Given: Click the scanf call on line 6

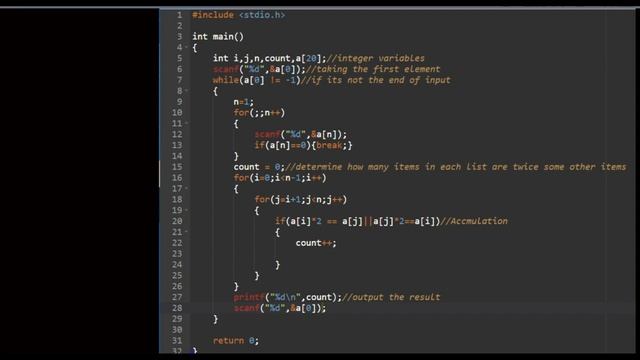Looking at the screenshot, I should click(x=259, y=69).
